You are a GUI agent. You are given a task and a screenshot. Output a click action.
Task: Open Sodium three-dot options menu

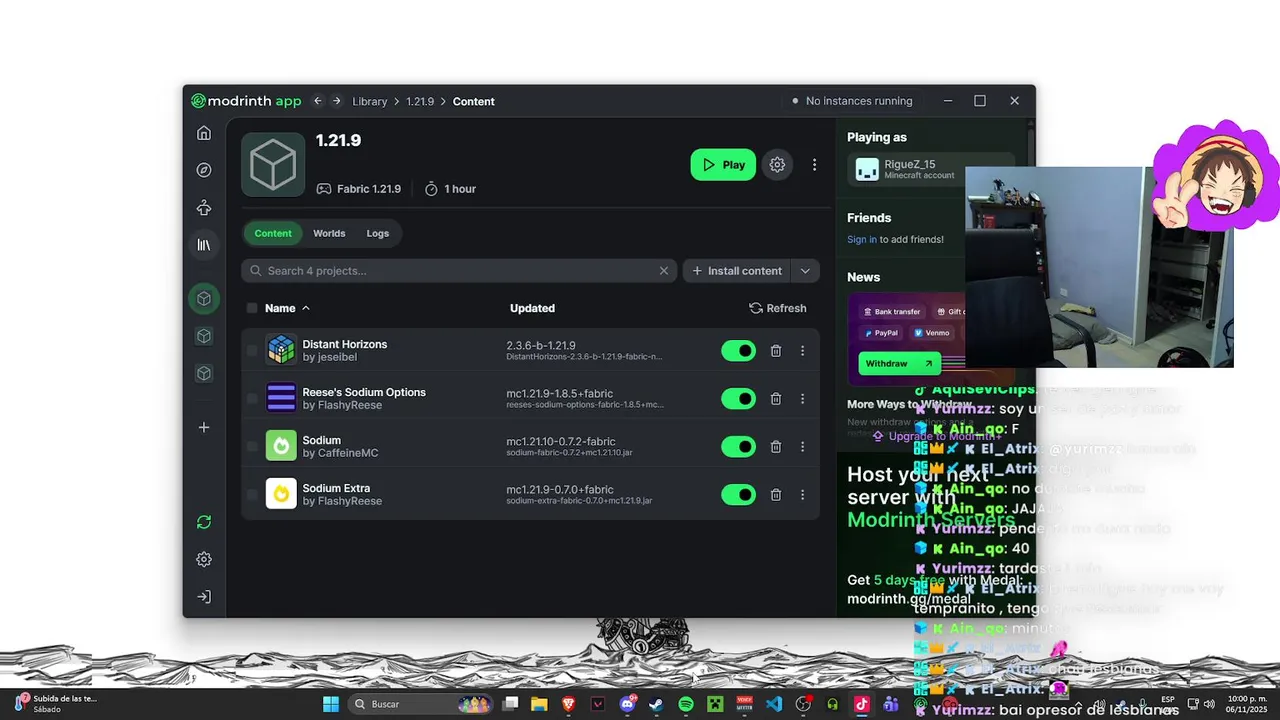pyautogui.click(x=802, y=447)
